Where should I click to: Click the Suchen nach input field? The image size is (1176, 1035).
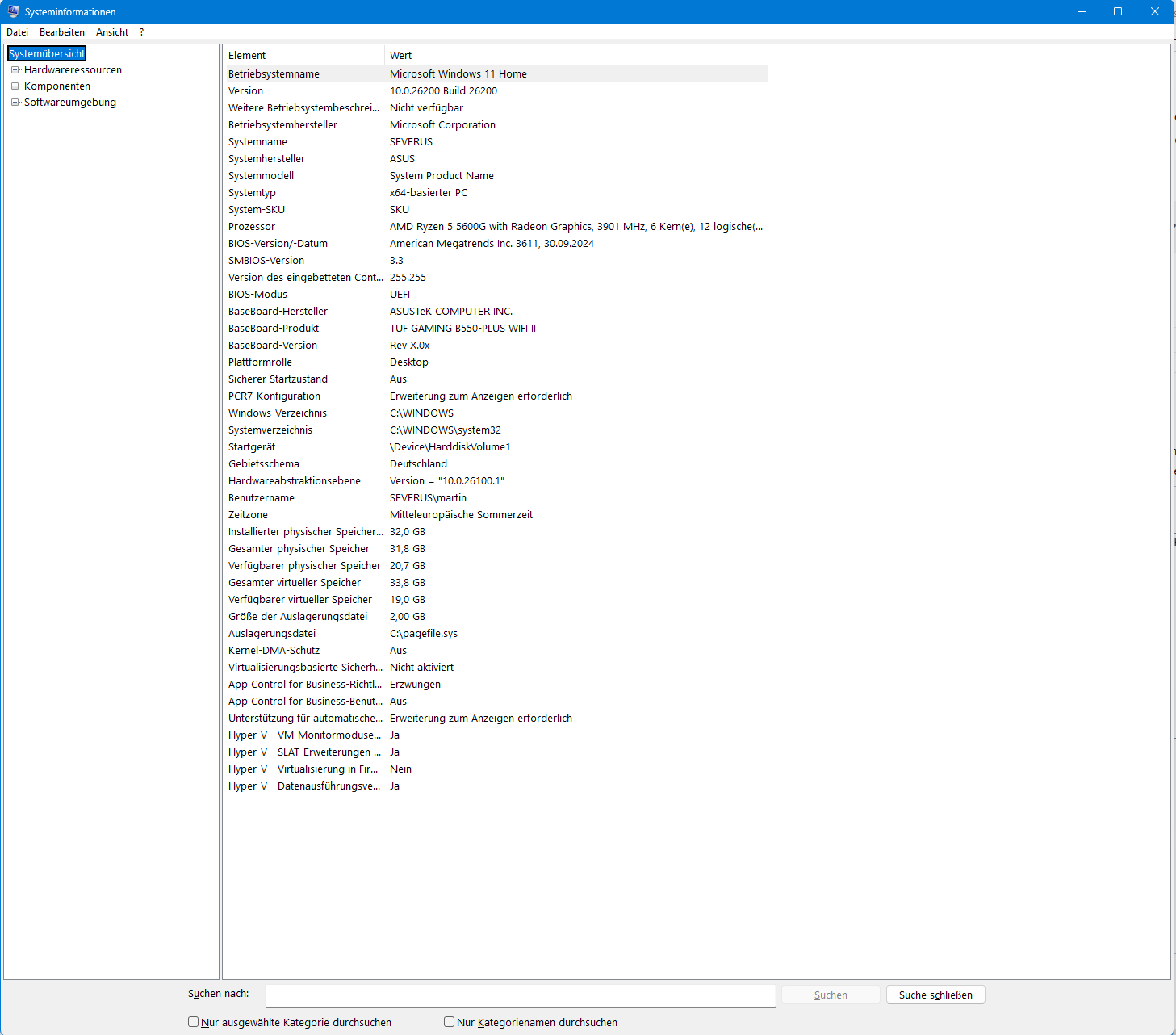(520, 995)
